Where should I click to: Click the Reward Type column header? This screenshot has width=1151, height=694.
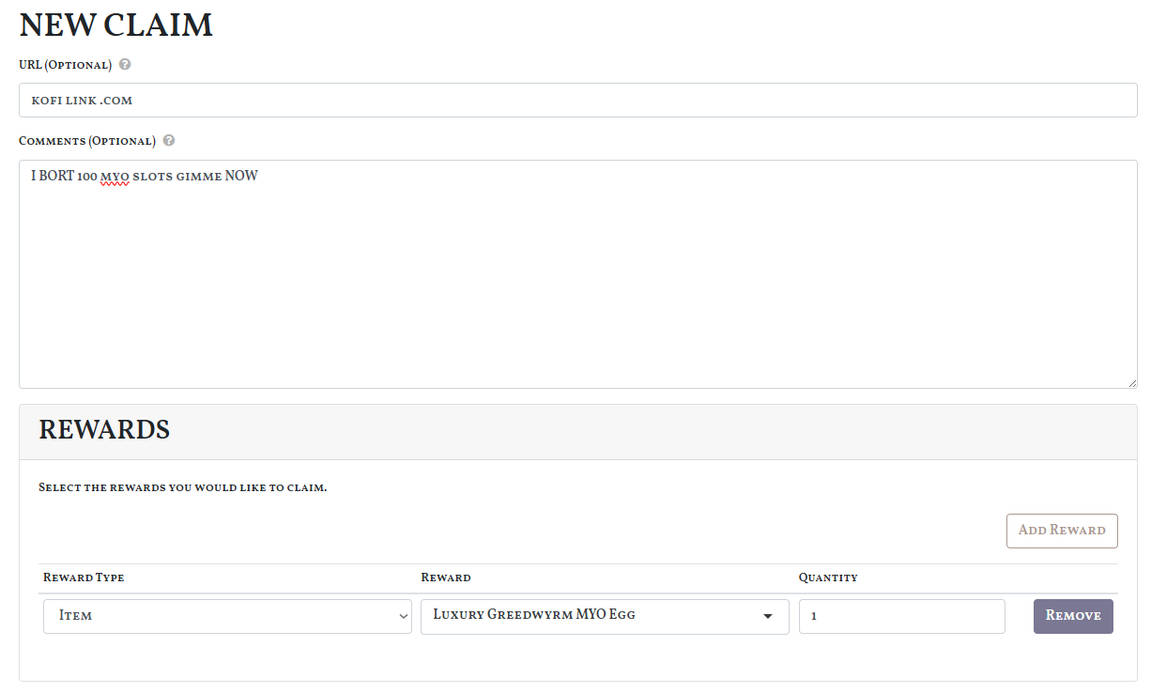pyautogui.click(x=84, y=578)
